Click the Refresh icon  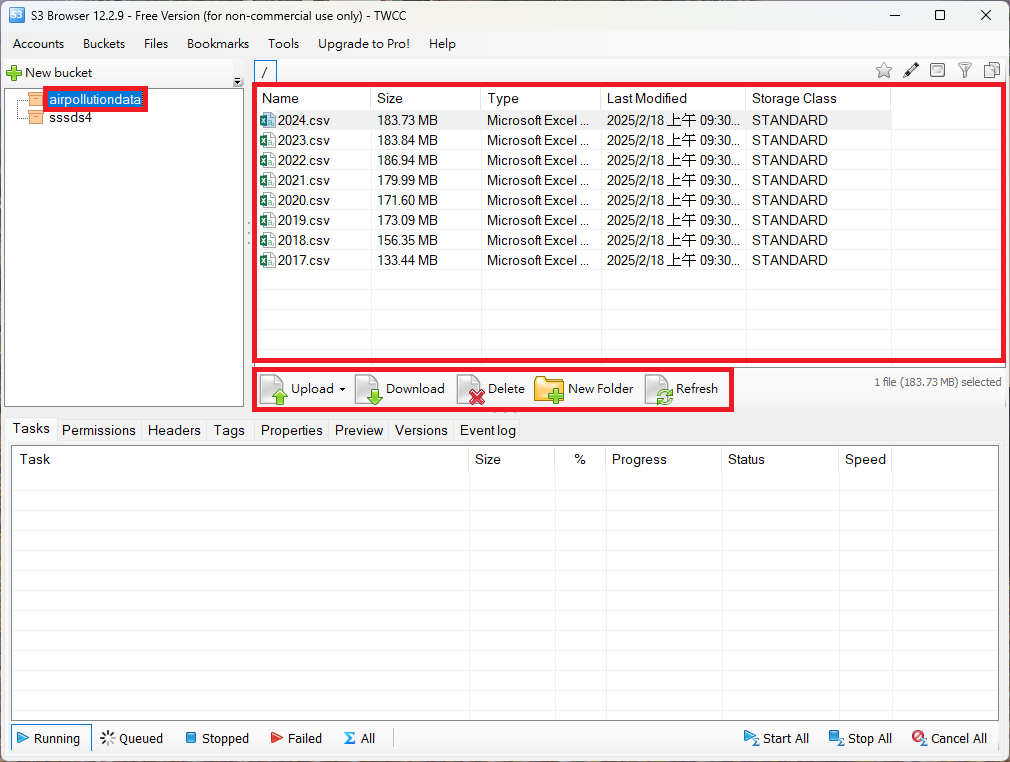(x=658, y=390)
